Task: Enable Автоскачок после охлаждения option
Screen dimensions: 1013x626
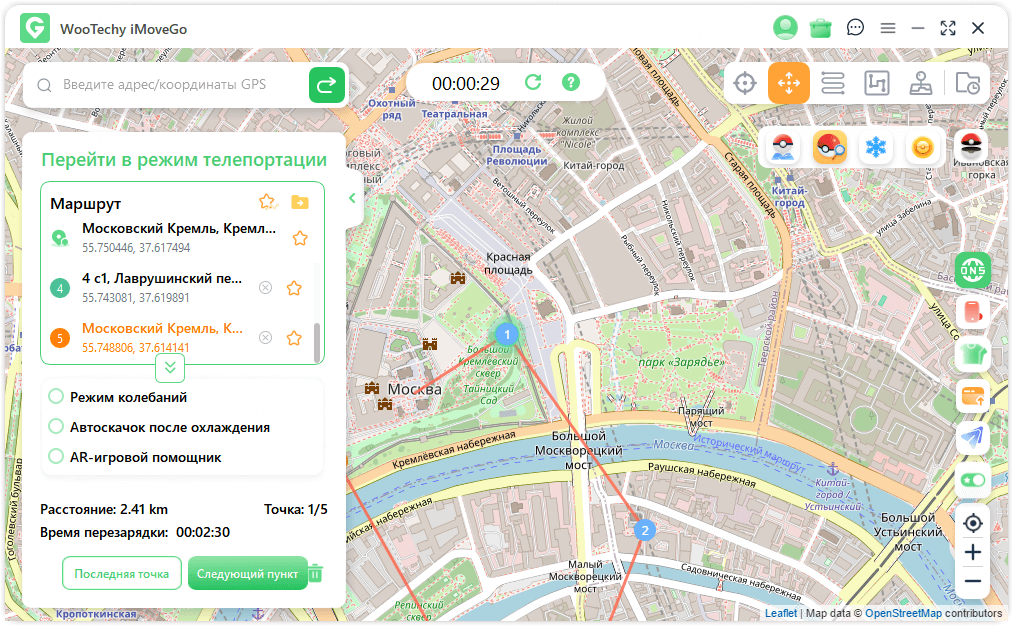Action: click(57, 427)
